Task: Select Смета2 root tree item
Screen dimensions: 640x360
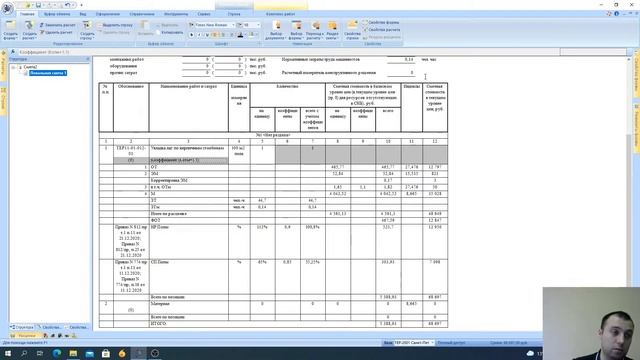Action: [30, 67]
